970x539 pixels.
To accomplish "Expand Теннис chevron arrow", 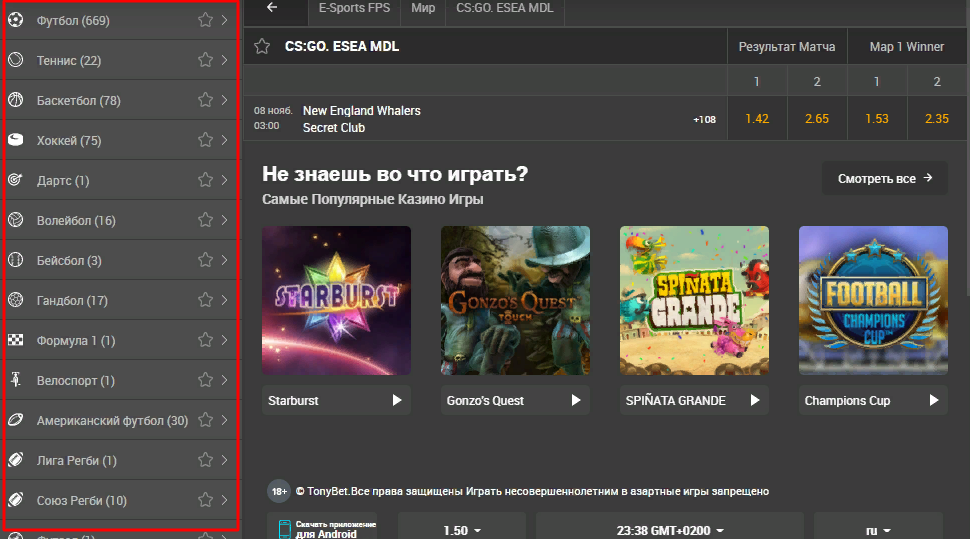I will point(225,60).
